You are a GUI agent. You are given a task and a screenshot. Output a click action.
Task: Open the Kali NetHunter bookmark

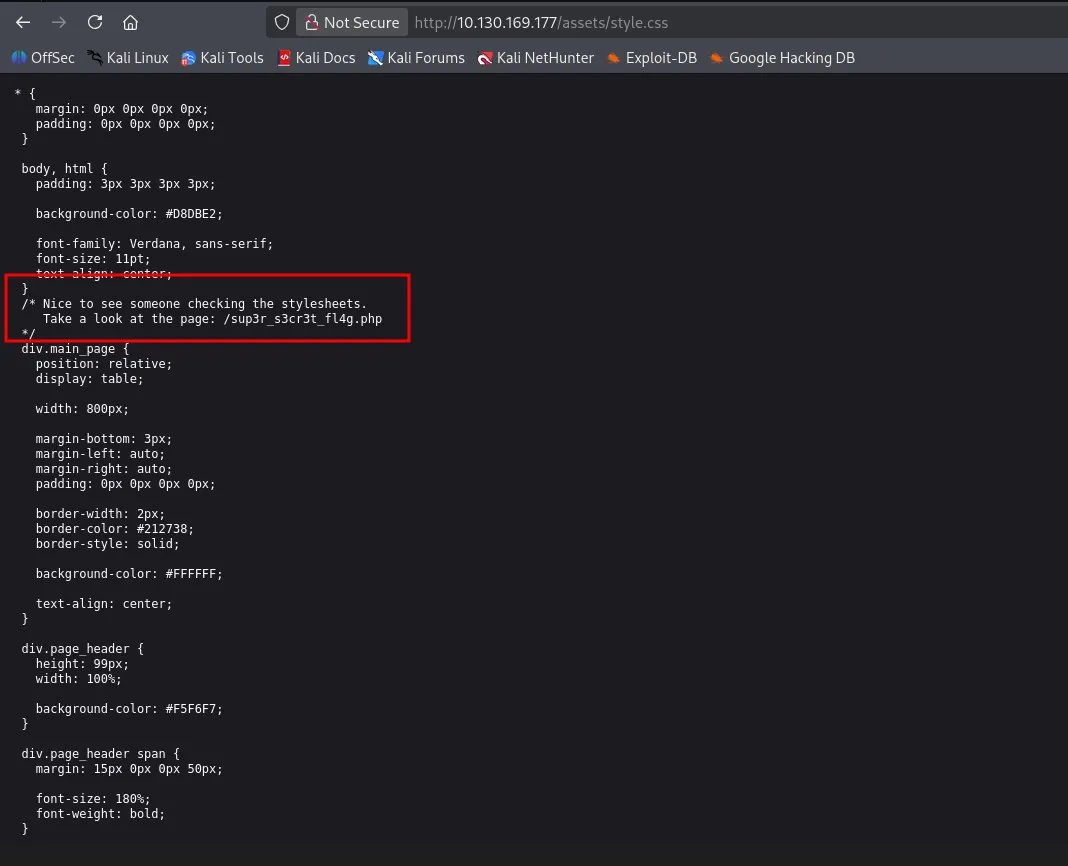[x=535, y=58]
